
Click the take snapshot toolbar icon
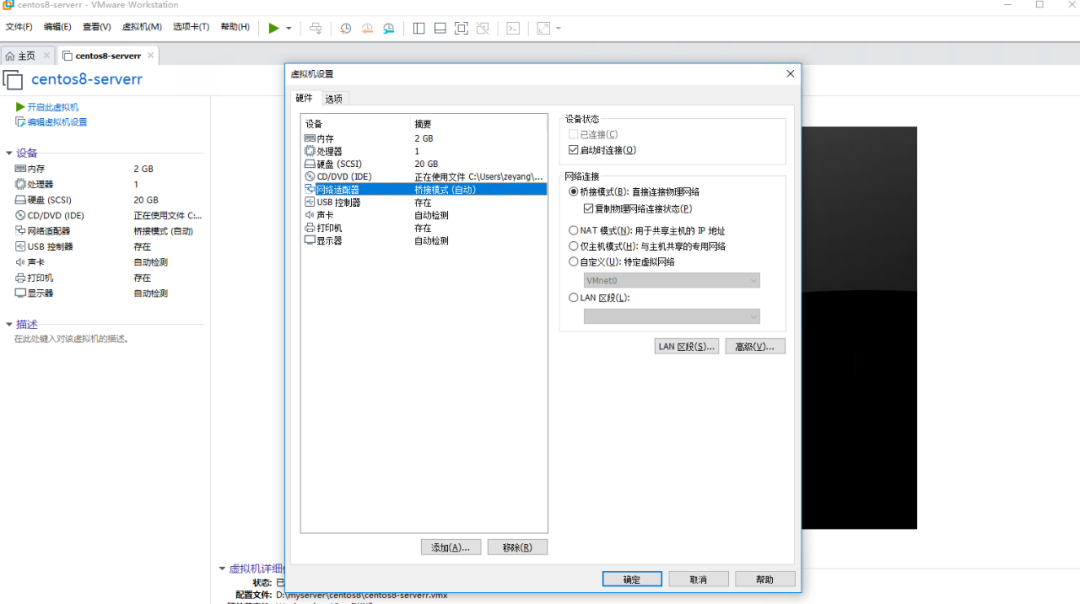[346, 28]
